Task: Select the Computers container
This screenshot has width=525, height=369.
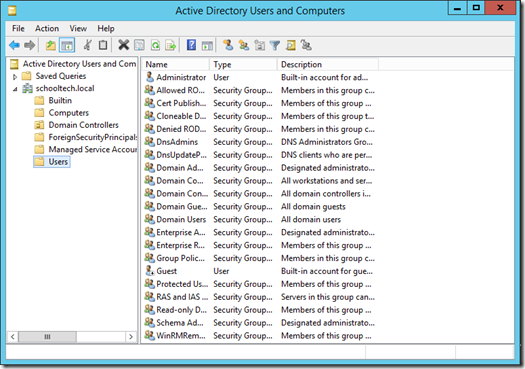Action: (x=69, y=113)
